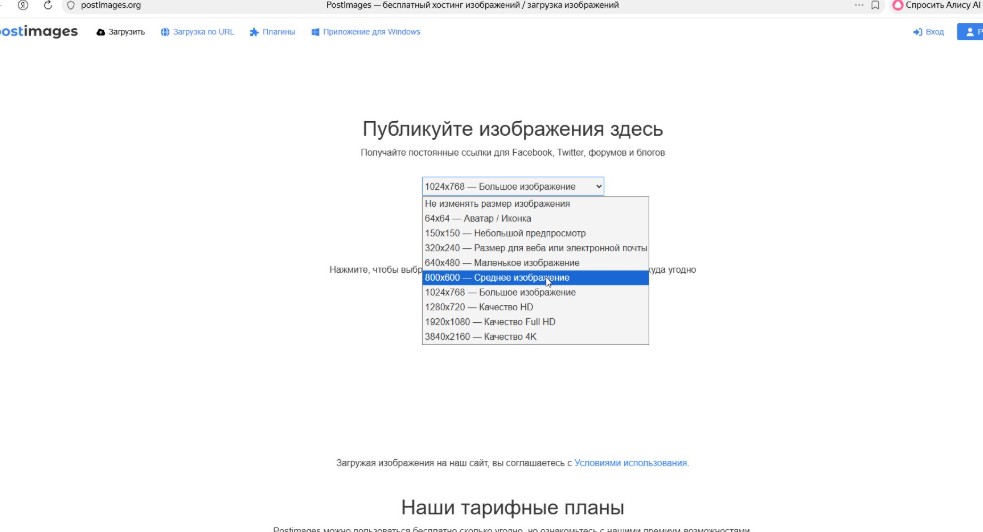Click the page title text in browser header
The width and height of the screenshot is (983, 532).
pyautogui.click(x=472, y=5)
